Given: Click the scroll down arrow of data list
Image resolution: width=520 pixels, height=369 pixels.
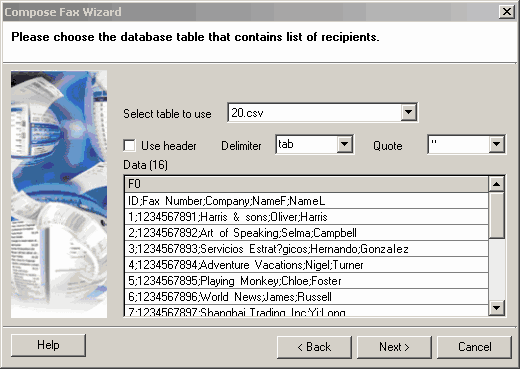Looking at the screenshot, I should point(496,308).
